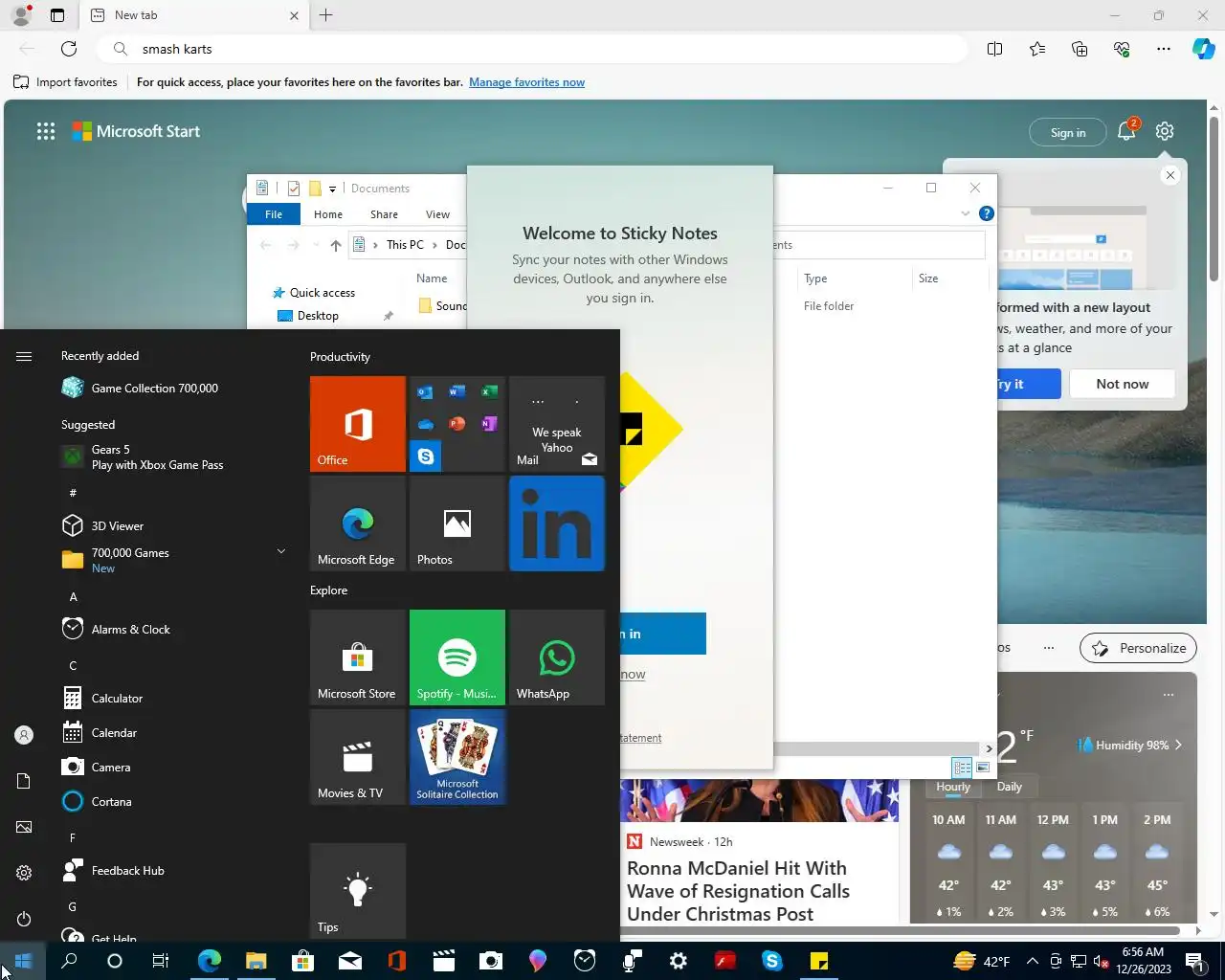Open the Ronna McDaniel news headline
This screenshot has width=1225, height=980.
(x=738, y=891)
